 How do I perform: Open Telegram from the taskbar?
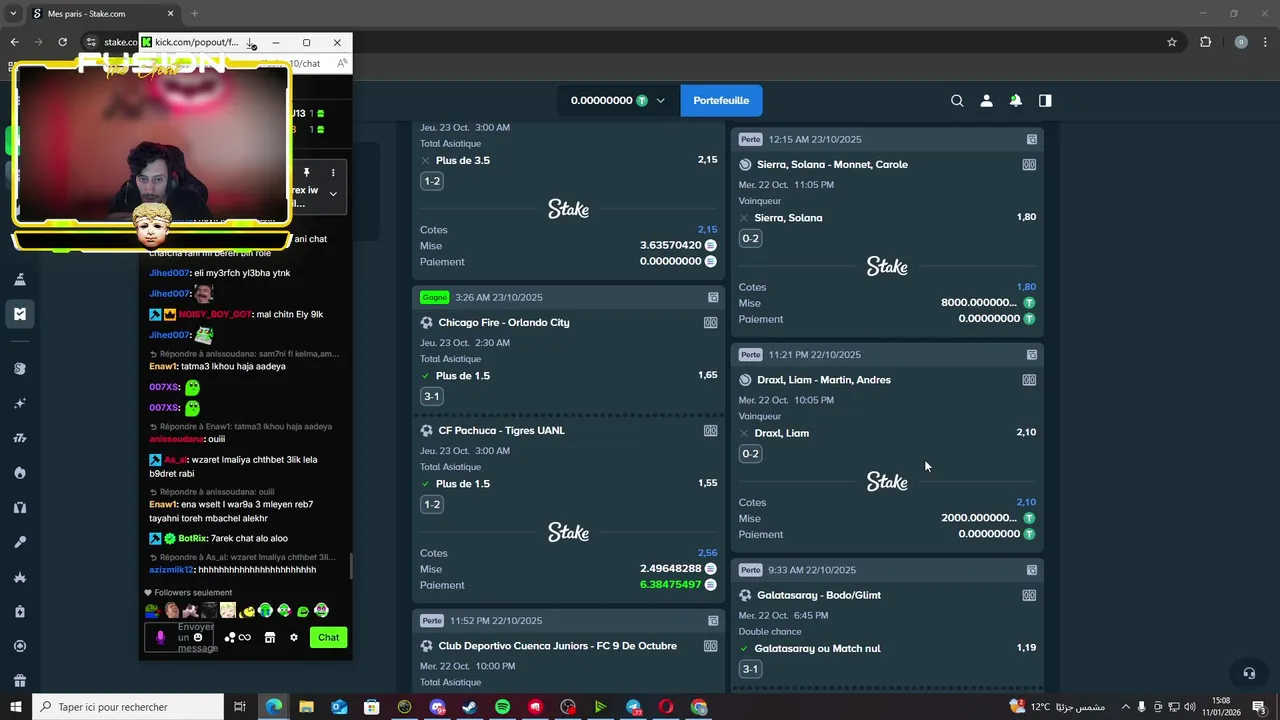coord(634,707)
